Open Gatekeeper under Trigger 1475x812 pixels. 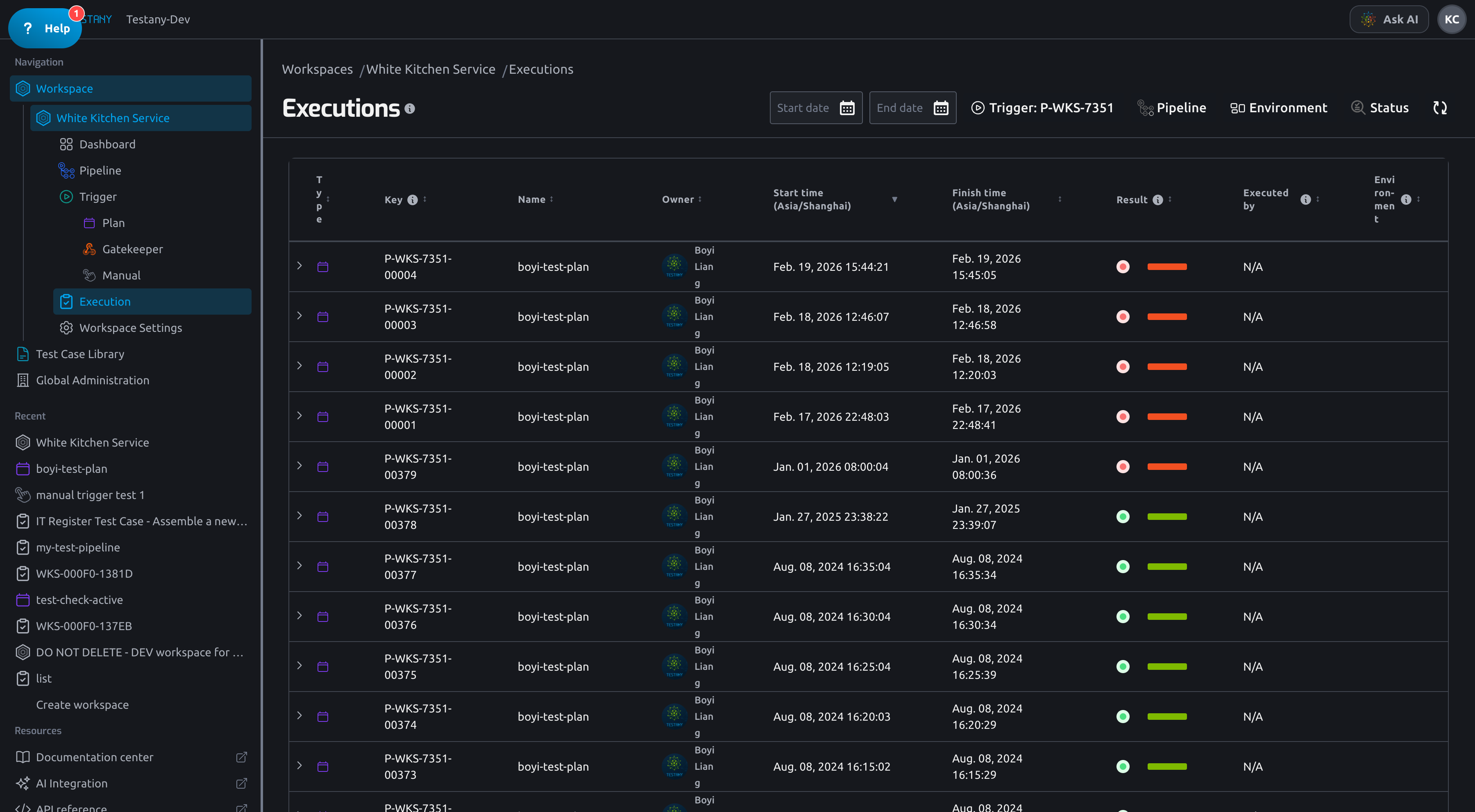click(x=132, y=249)
